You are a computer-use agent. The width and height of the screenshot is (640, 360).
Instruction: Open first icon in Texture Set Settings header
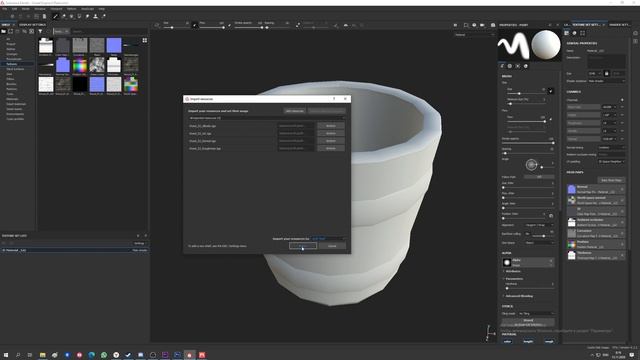[x=567, y=33]
